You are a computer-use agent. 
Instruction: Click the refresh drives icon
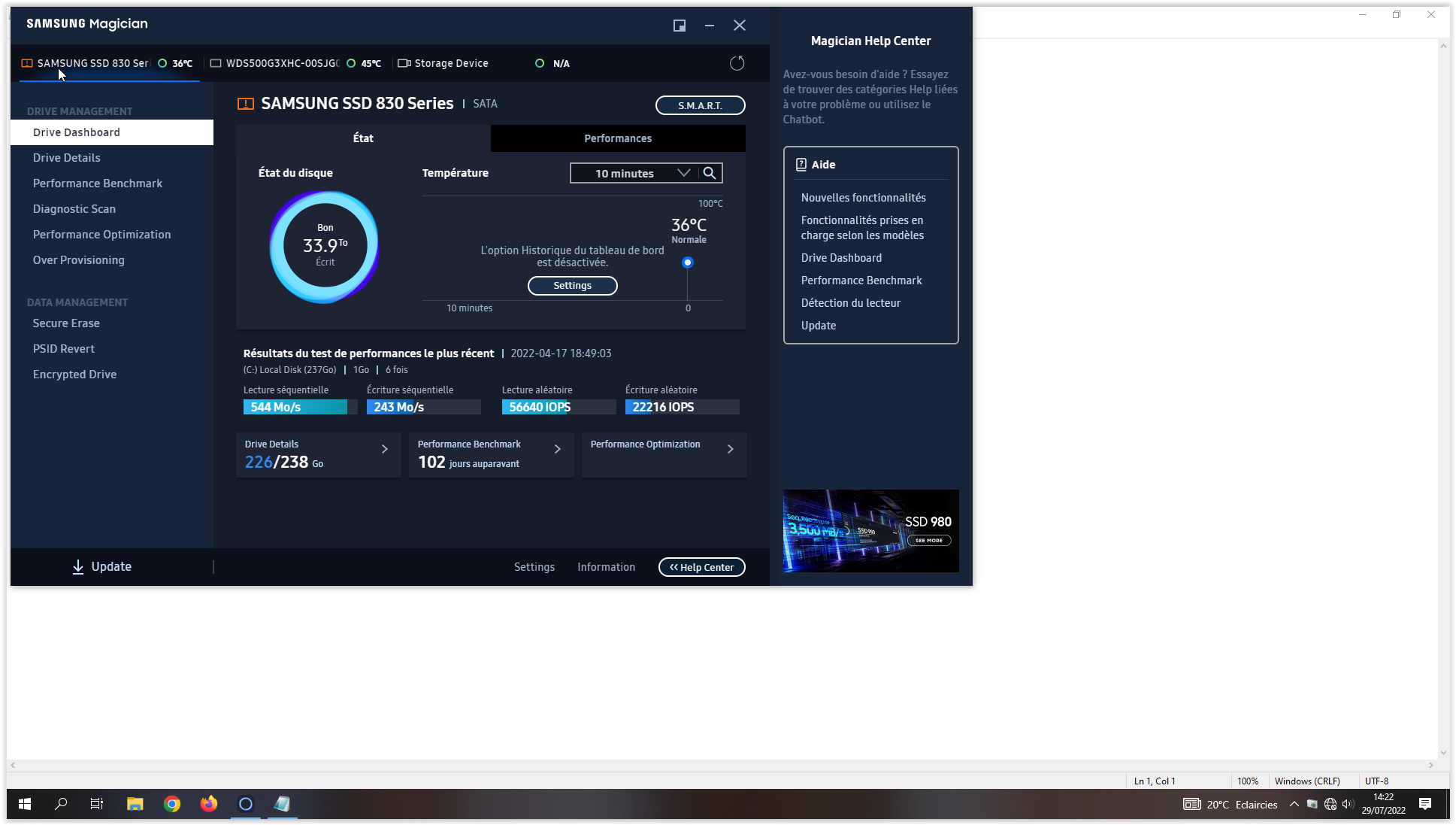[x=737, y=63]
